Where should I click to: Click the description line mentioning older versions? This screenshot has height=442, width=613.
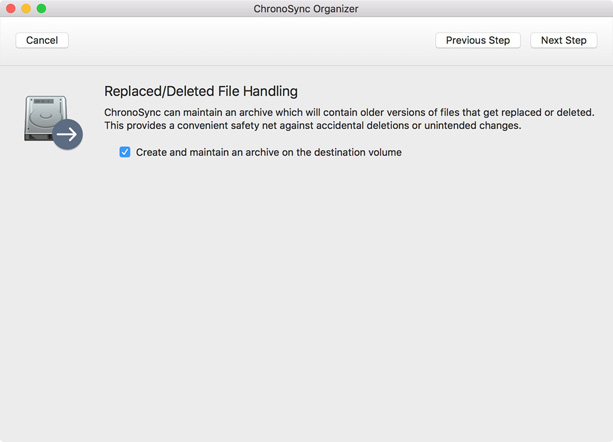point(349,113)
